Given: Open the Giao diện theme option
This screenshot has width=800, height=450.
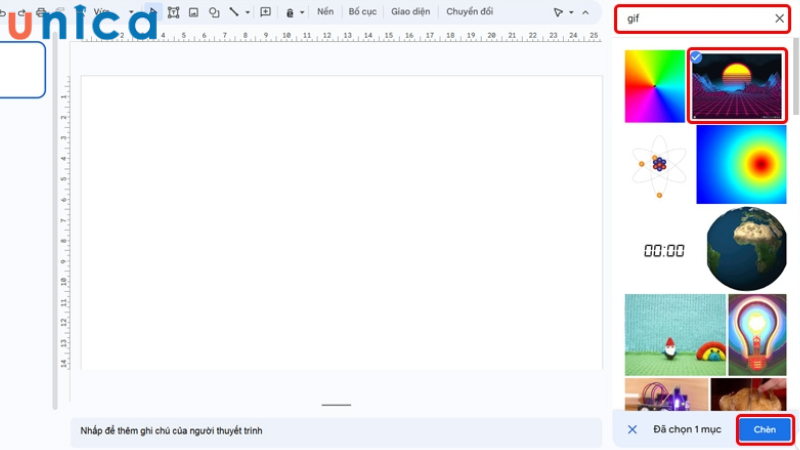Looking at the screenshot, I should tap(410, 12).
